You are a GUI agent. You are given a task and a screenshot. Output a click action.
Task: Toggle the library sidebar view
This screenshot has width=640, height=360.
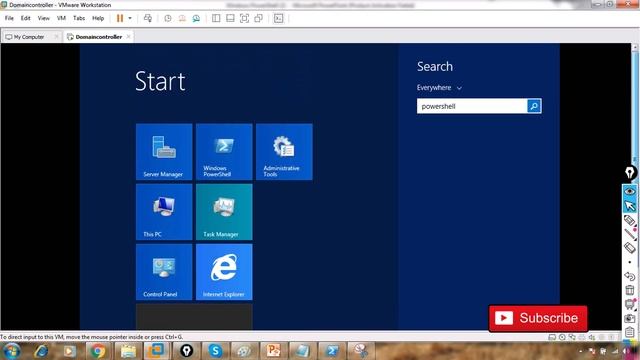(216, 18)
